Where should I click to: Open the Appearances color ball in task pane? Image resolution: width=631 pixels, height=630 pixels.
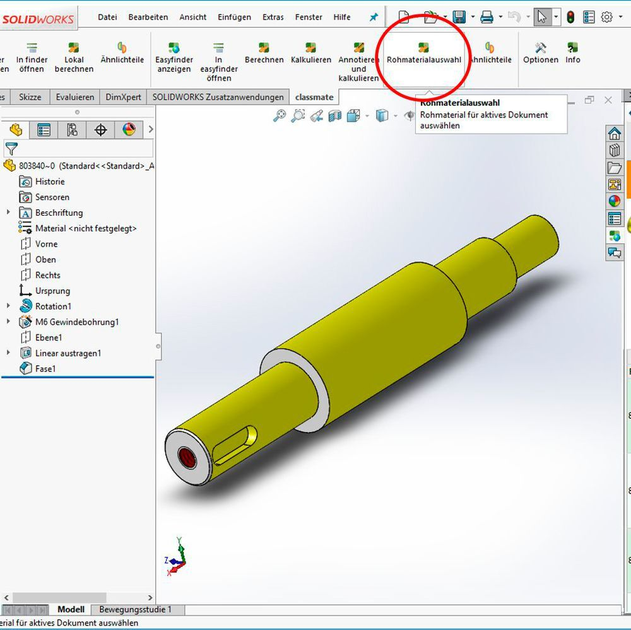coord(614,201)
